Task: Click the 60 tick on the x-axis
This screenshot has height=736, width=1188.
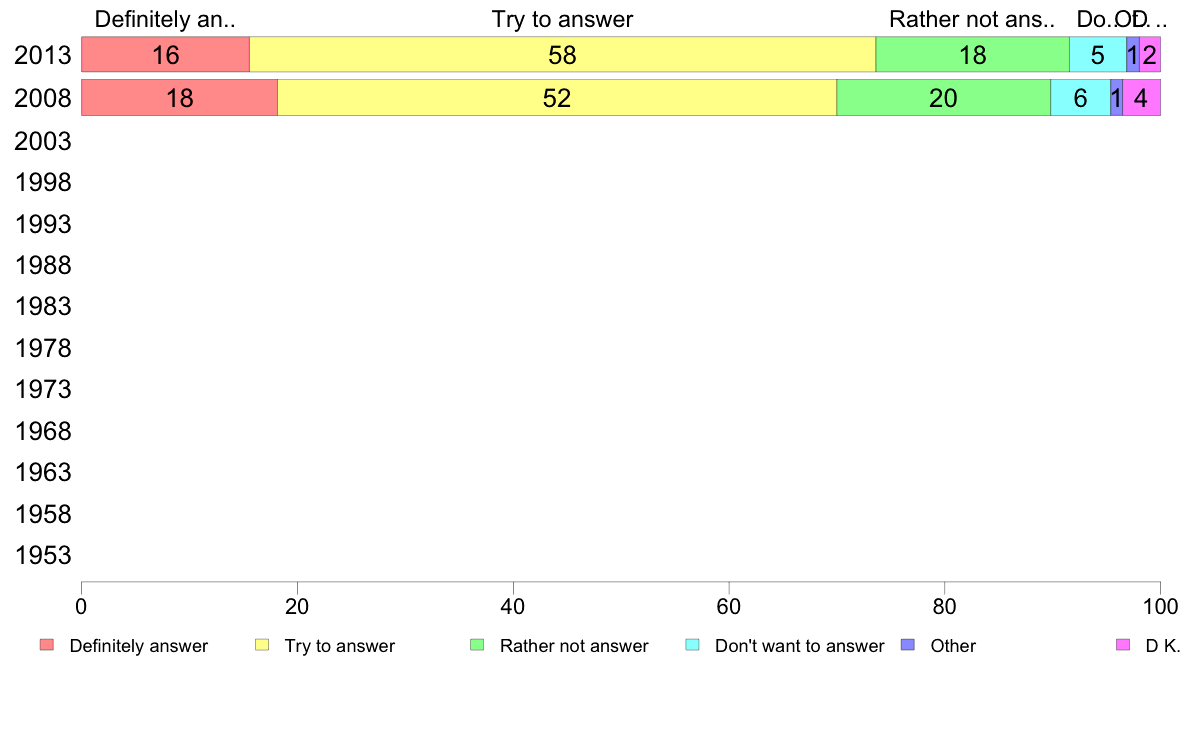Action: pyautogui.click(x=729, y=606)
